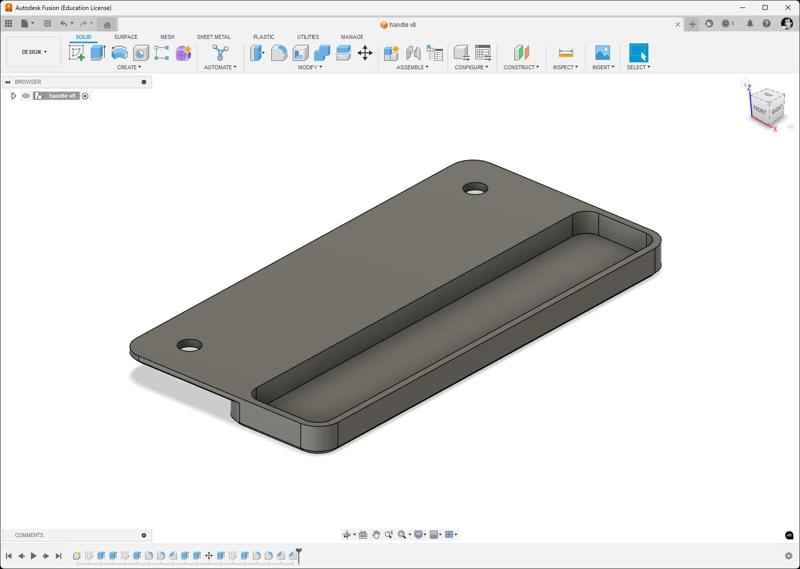This screenshot has width=800, height=569.
Task: Open the File menu dropdown
Action: [28, 23]
